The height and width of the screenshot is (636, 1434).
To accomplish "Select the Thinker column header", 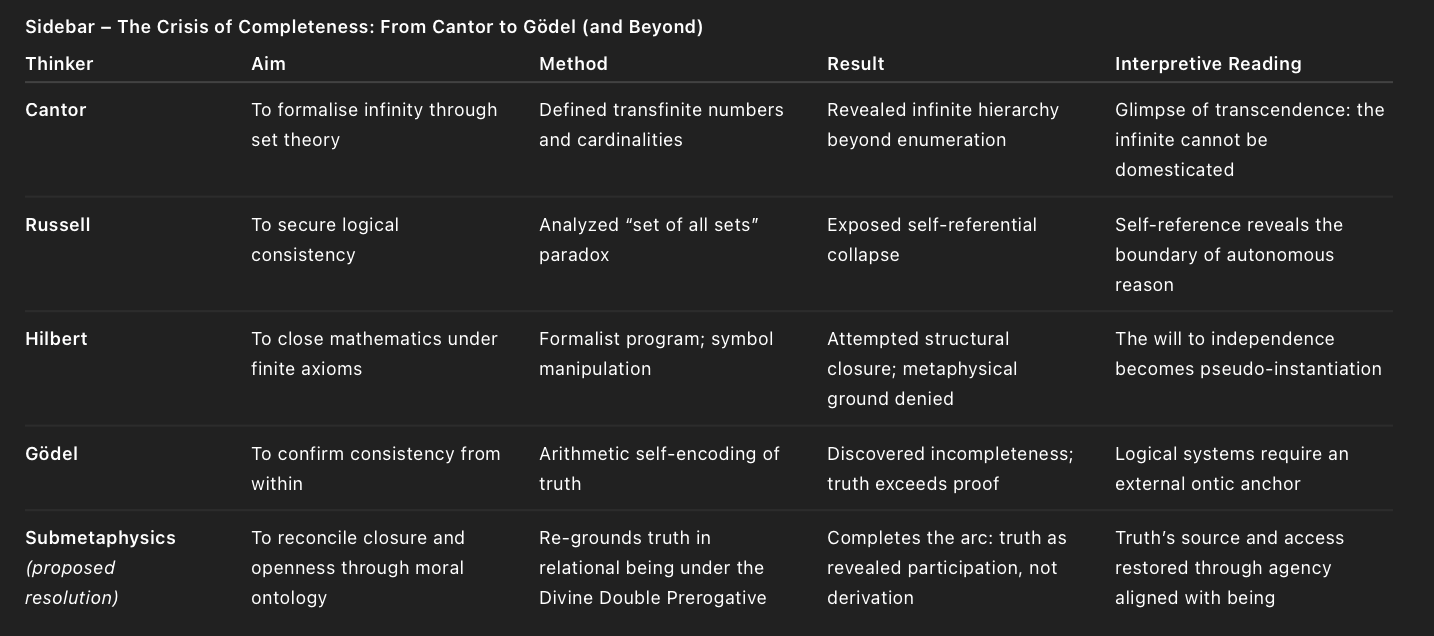I will pos(59,64).
